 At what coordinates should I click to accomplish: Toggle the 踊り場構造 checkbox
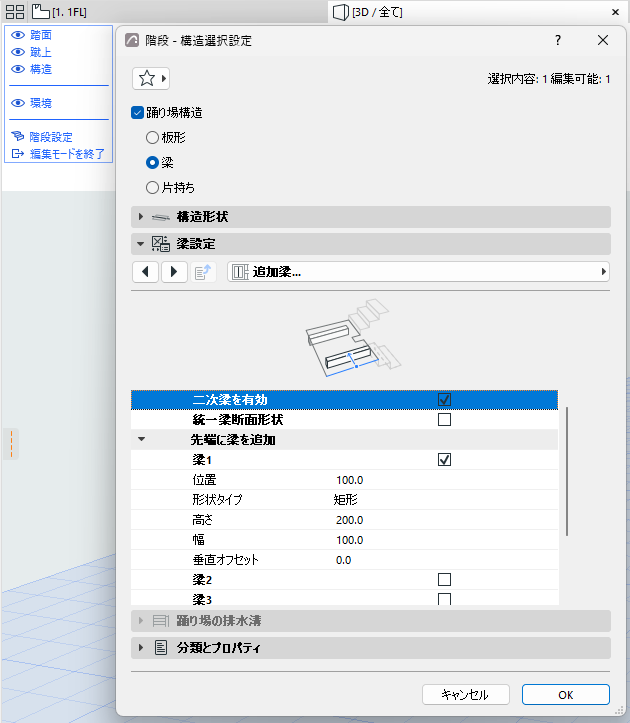(x=137, y=113)
